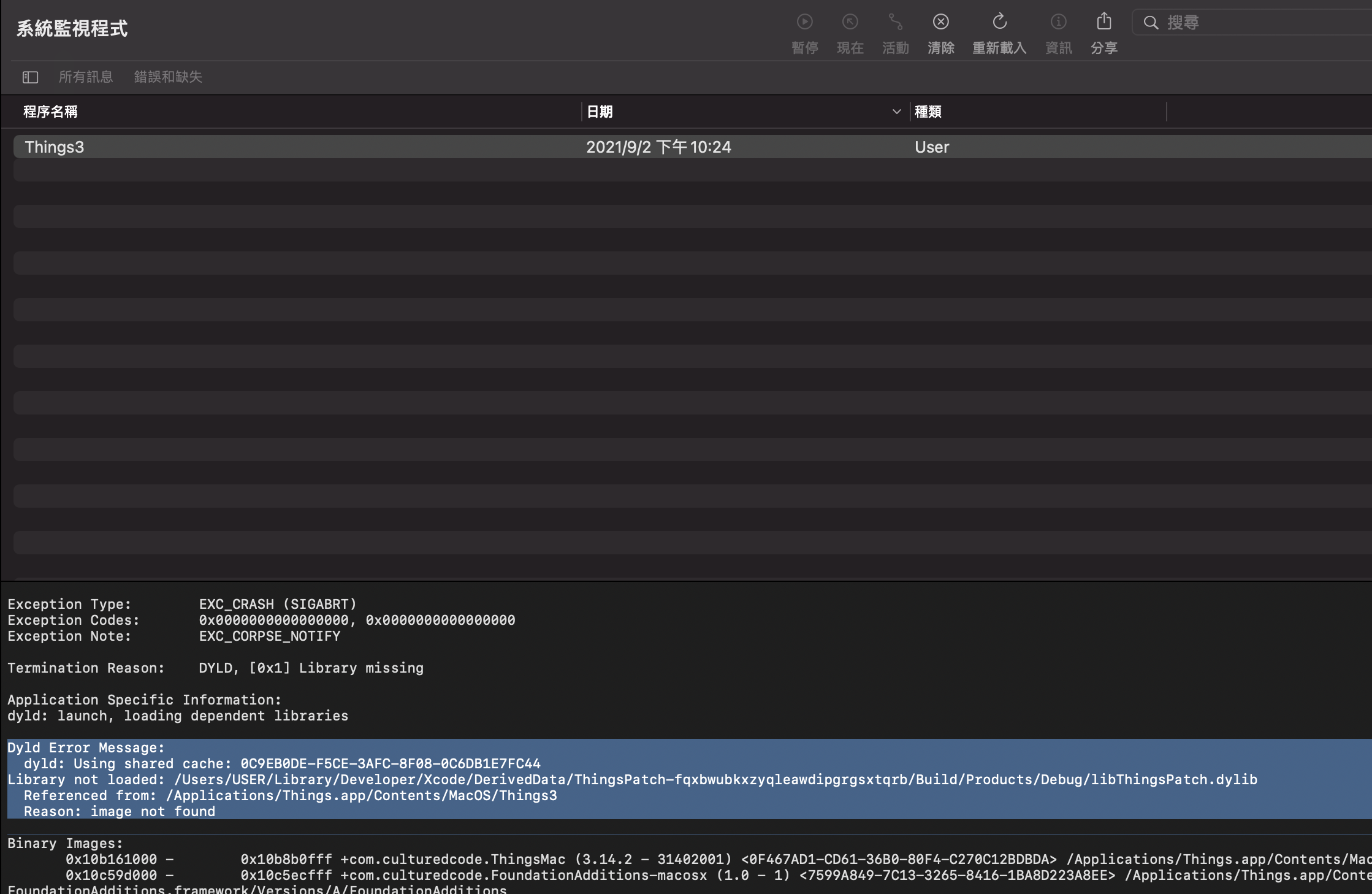The image size is (1372, 894).
Task: Click the Termination Reason Library missing line
Action: click(215, 668)
